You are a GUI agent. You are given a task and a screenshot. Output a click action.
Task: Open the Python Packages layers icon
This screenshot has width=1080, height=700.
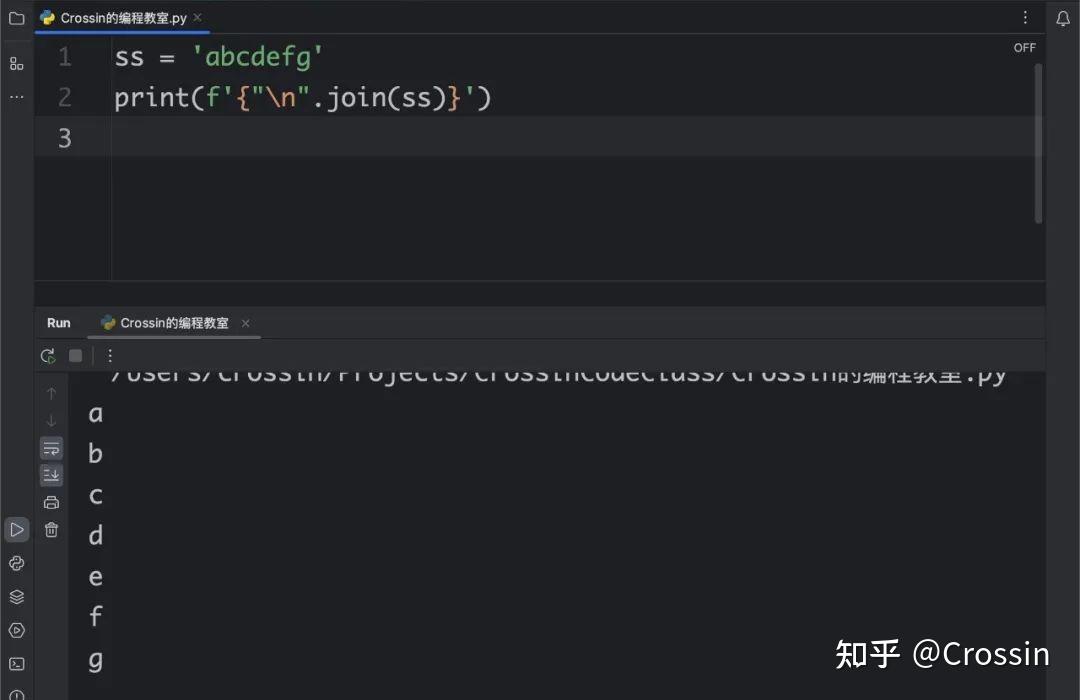click(x=16, y=597)
